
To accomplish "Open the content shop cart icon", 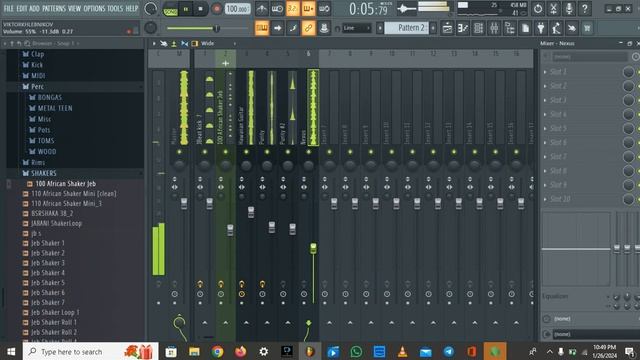I will (587, 28).
